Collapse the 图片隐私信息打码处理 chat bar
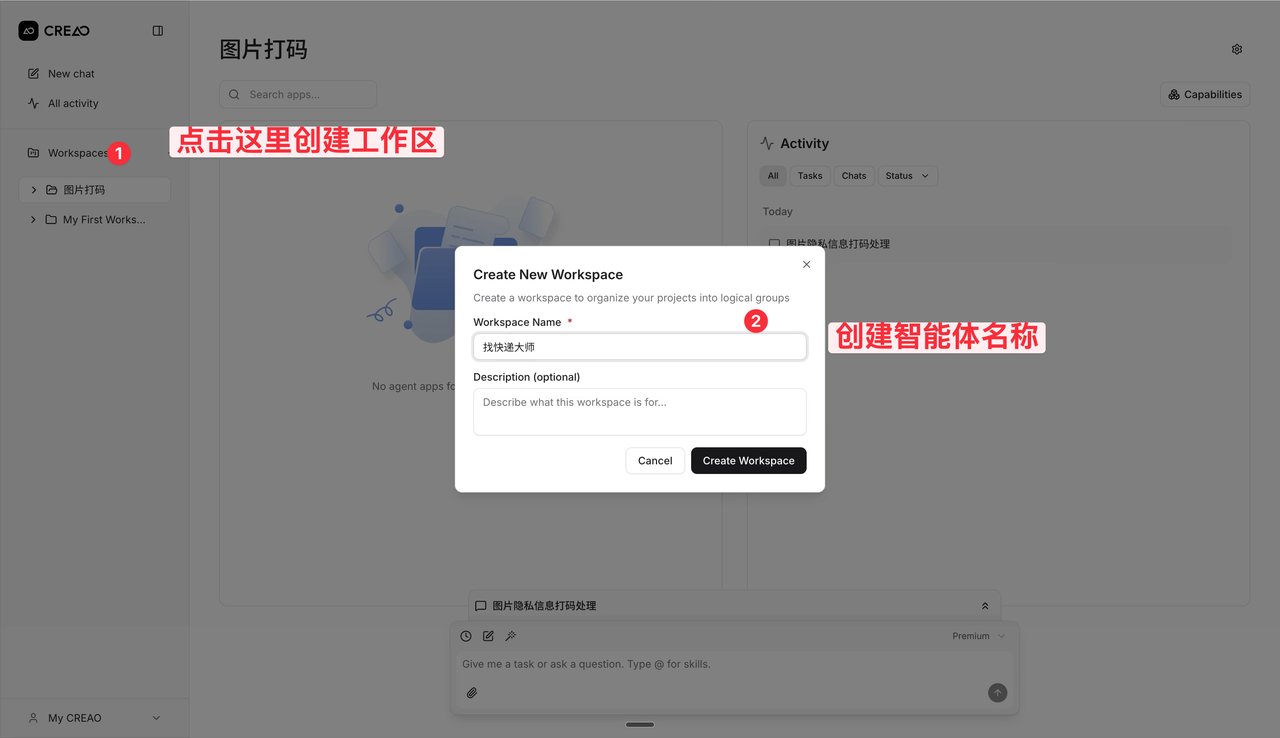Viewport: 1280px width, 738px height. pyautogui.click(x=985, y=606)
